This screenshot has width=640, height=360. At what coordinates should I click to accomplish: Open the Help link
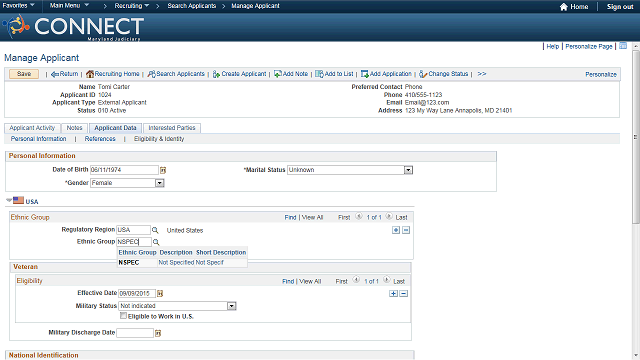[x=553, y=47]
